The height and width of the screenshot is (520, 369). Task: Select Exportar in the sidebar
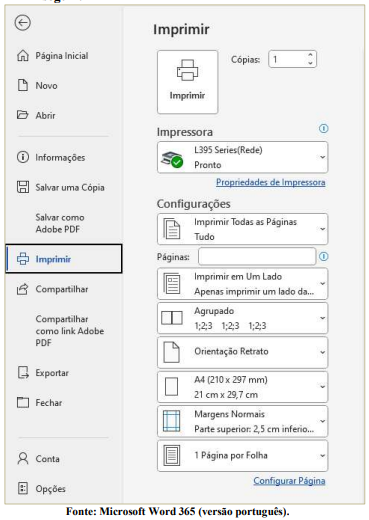click(x=52, y=373)
